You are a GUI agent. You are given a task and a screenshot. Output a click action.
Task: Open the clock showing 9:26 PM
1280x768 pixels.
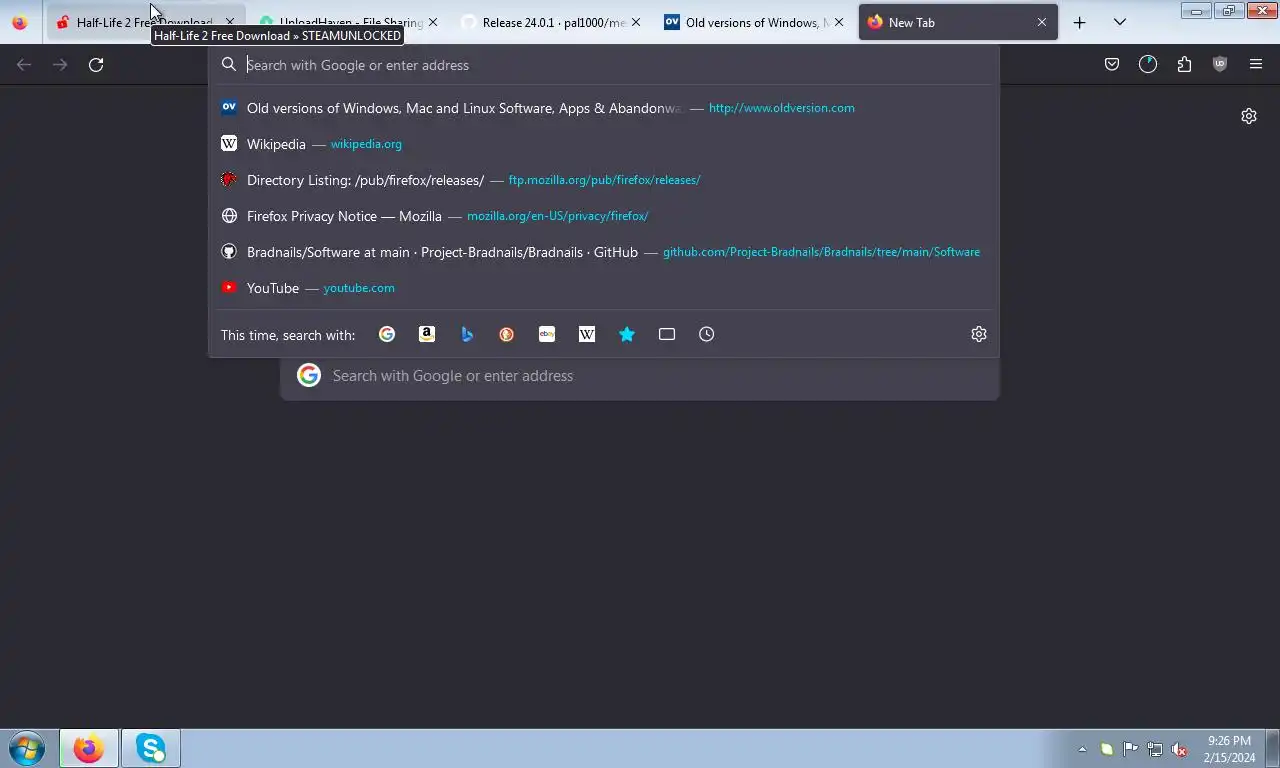1229,749
